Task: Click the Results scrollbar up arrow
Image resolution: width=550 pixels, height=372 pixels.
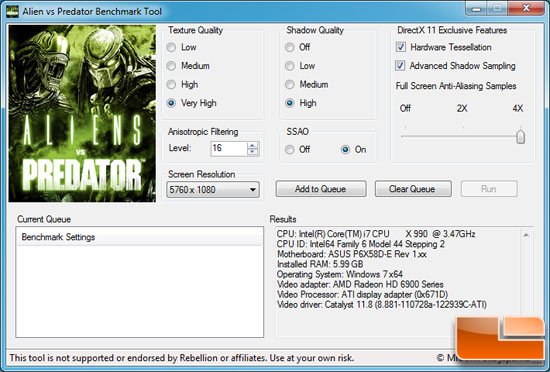Action: (x=526, y=235)
